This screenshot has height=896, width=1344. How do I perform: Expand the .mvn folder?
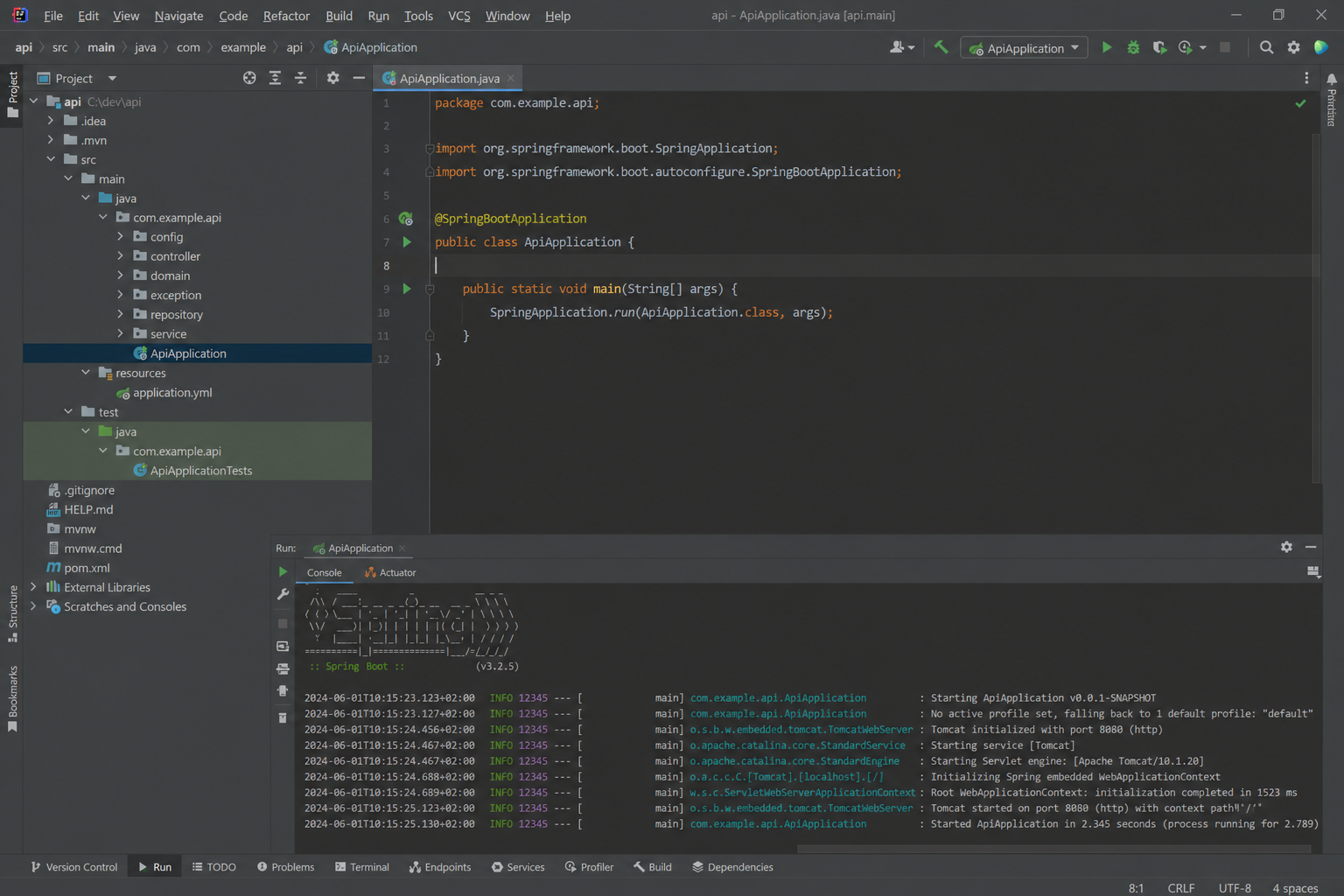[x=51, y=140]
